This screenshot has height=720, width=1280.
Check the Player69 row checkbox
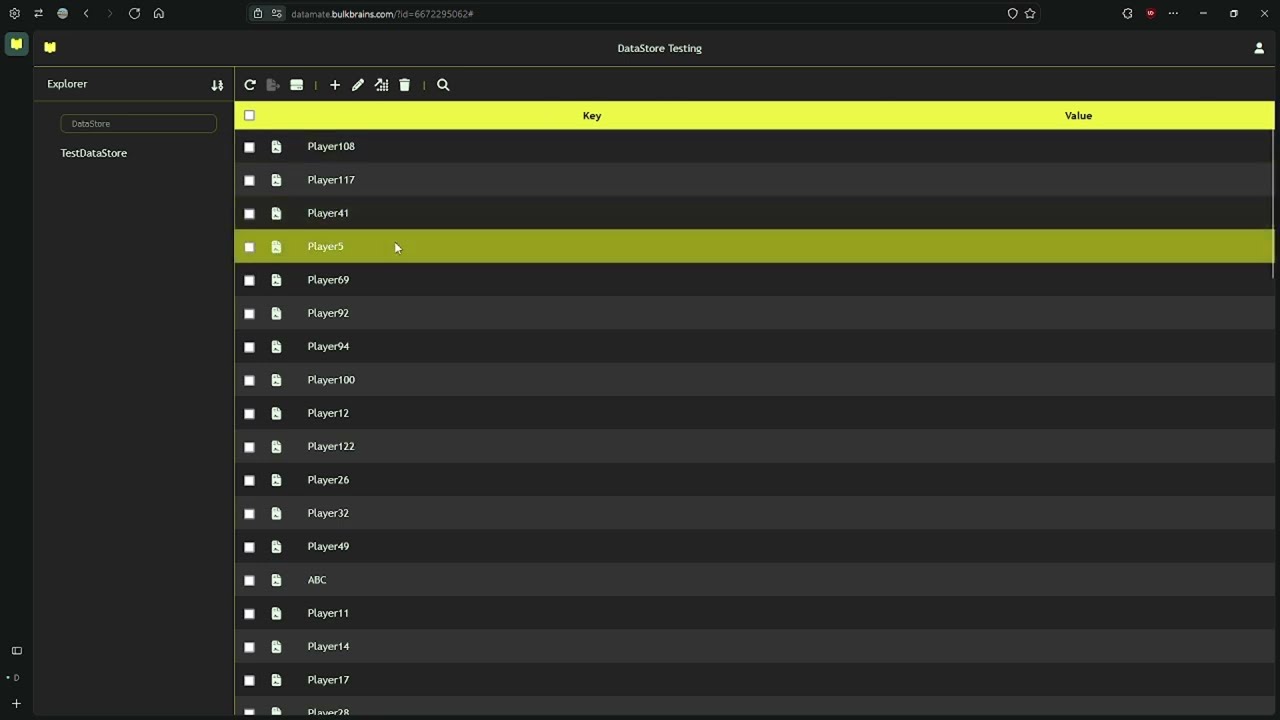point(249,280)
